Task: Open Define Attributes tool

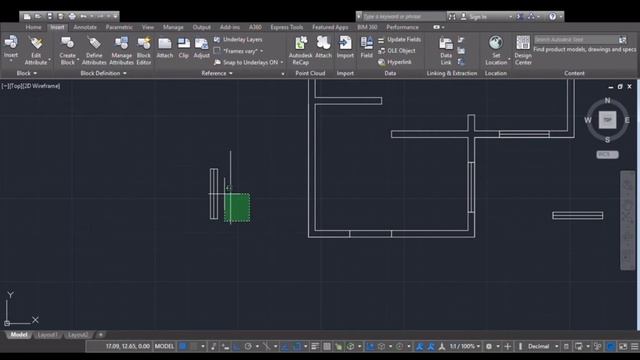Action: (94, 50)
